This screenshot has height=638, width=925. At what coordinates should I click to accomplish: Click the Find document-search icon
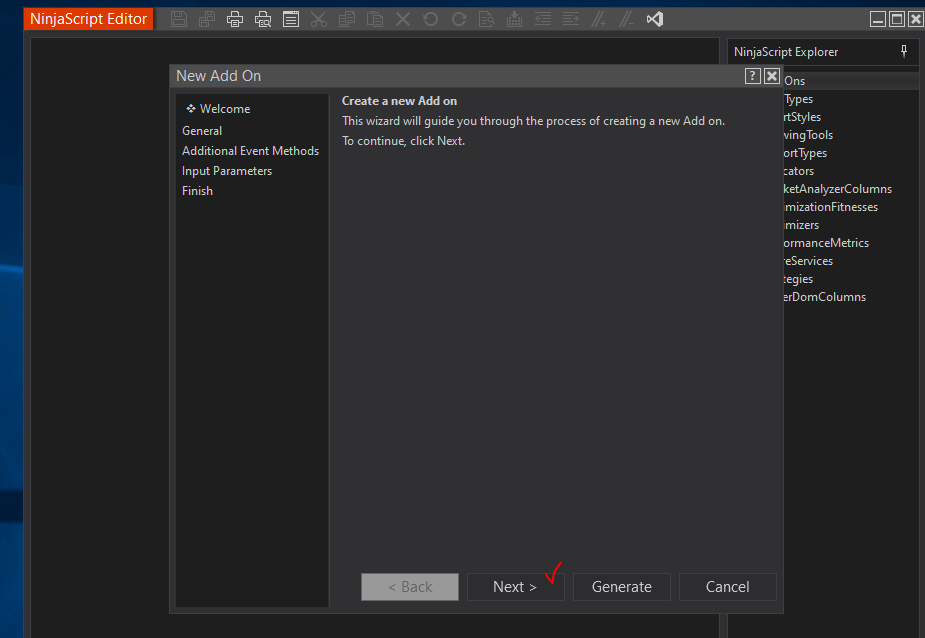tap(487, 19)
